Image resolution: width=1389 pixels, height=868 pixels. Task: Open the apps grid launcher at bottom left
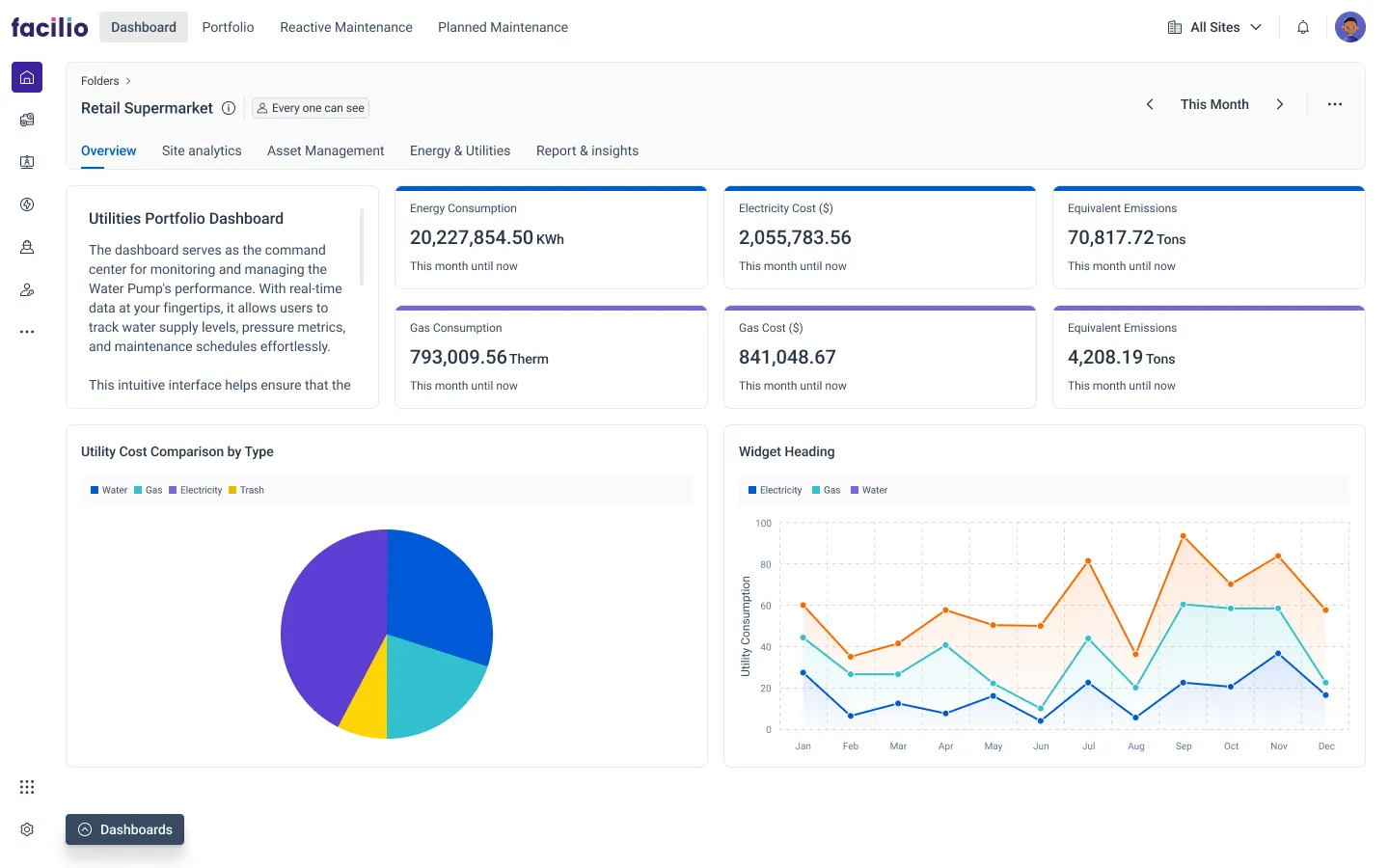coord(26,787)
